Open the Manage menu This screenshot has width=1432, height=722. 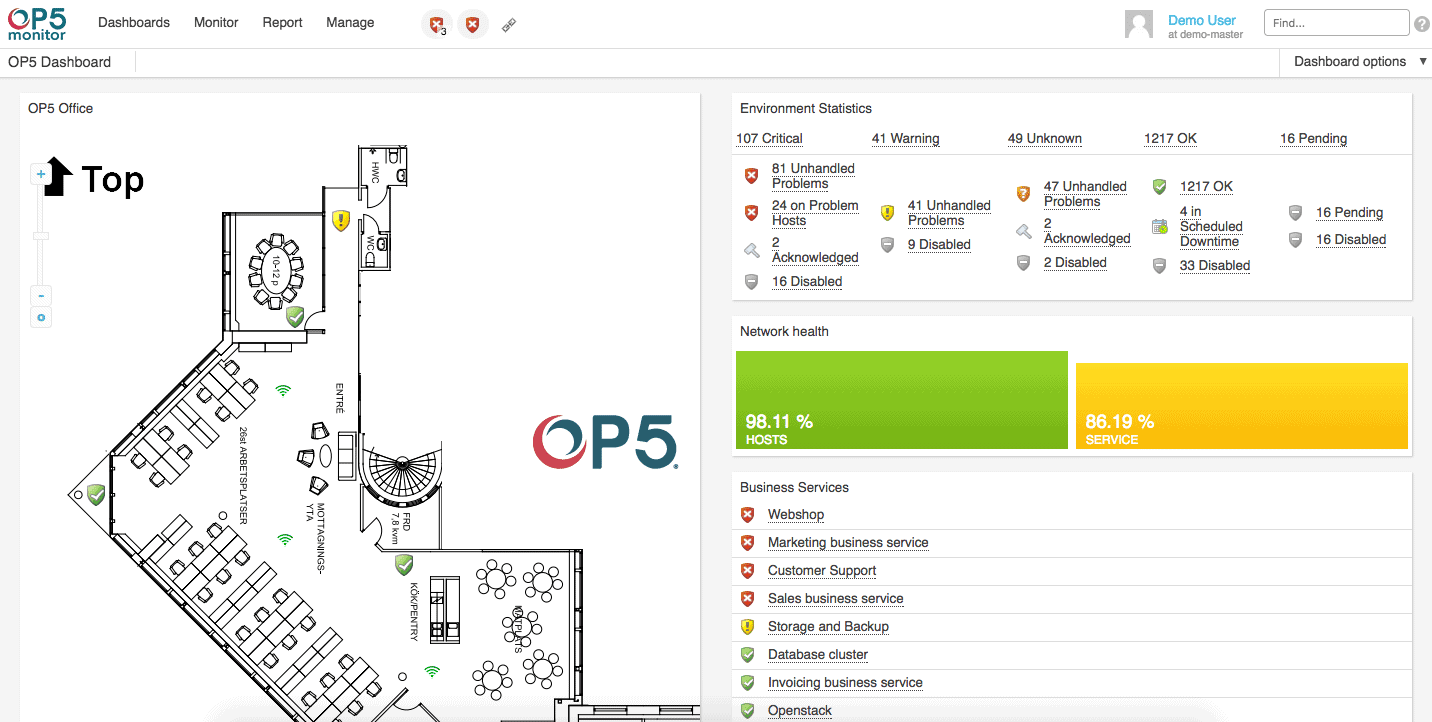tap(349, 22)
